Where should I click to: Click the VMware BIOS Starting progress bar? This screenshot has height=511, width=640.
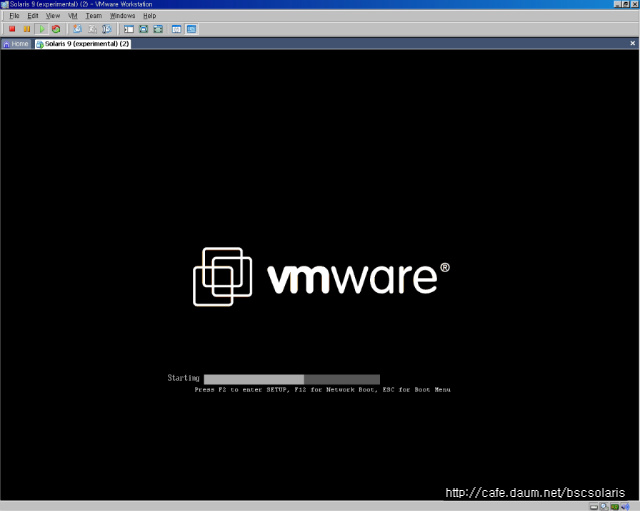(292, 379)
